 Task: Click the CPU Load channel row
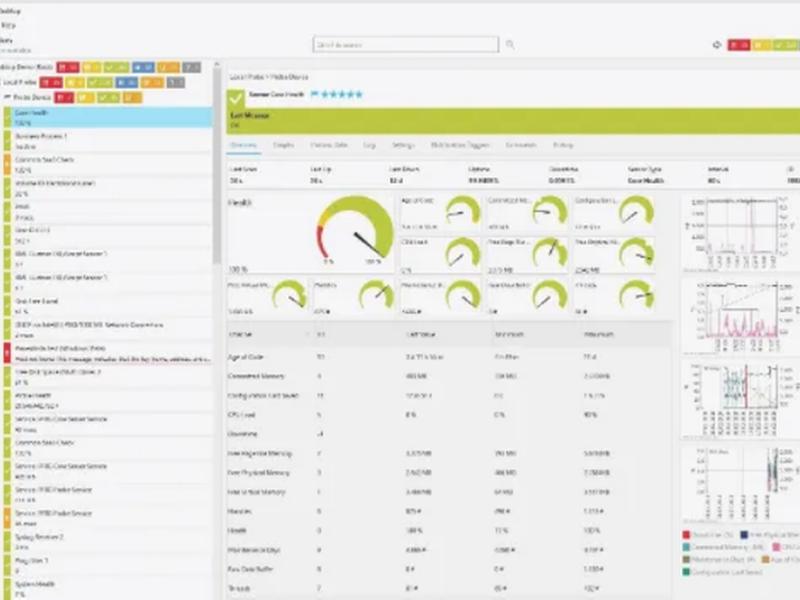point(448,415)
